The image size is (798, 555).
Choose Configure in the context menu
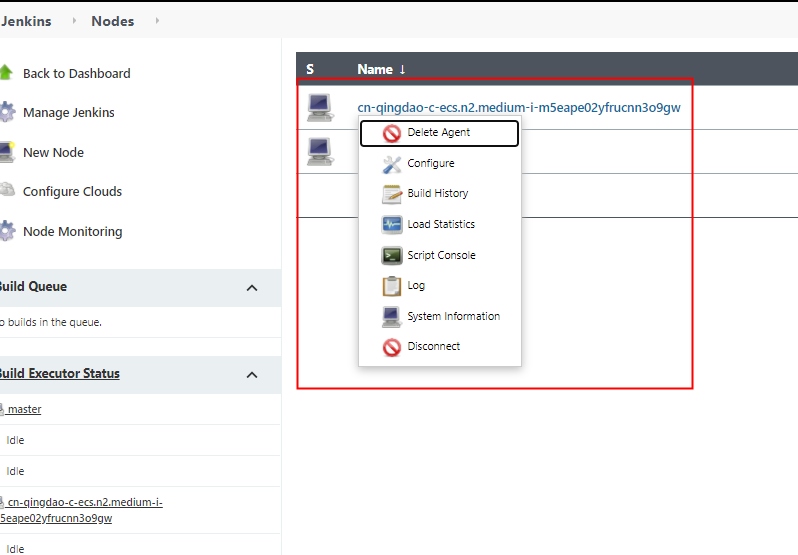(439, 164)
